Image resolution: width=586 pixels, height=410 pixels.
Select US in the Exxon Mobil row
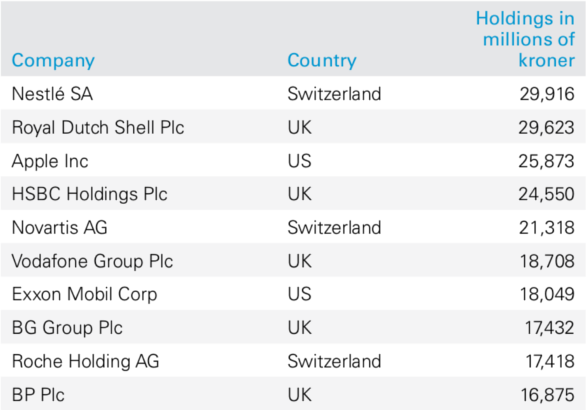(299, 294)
